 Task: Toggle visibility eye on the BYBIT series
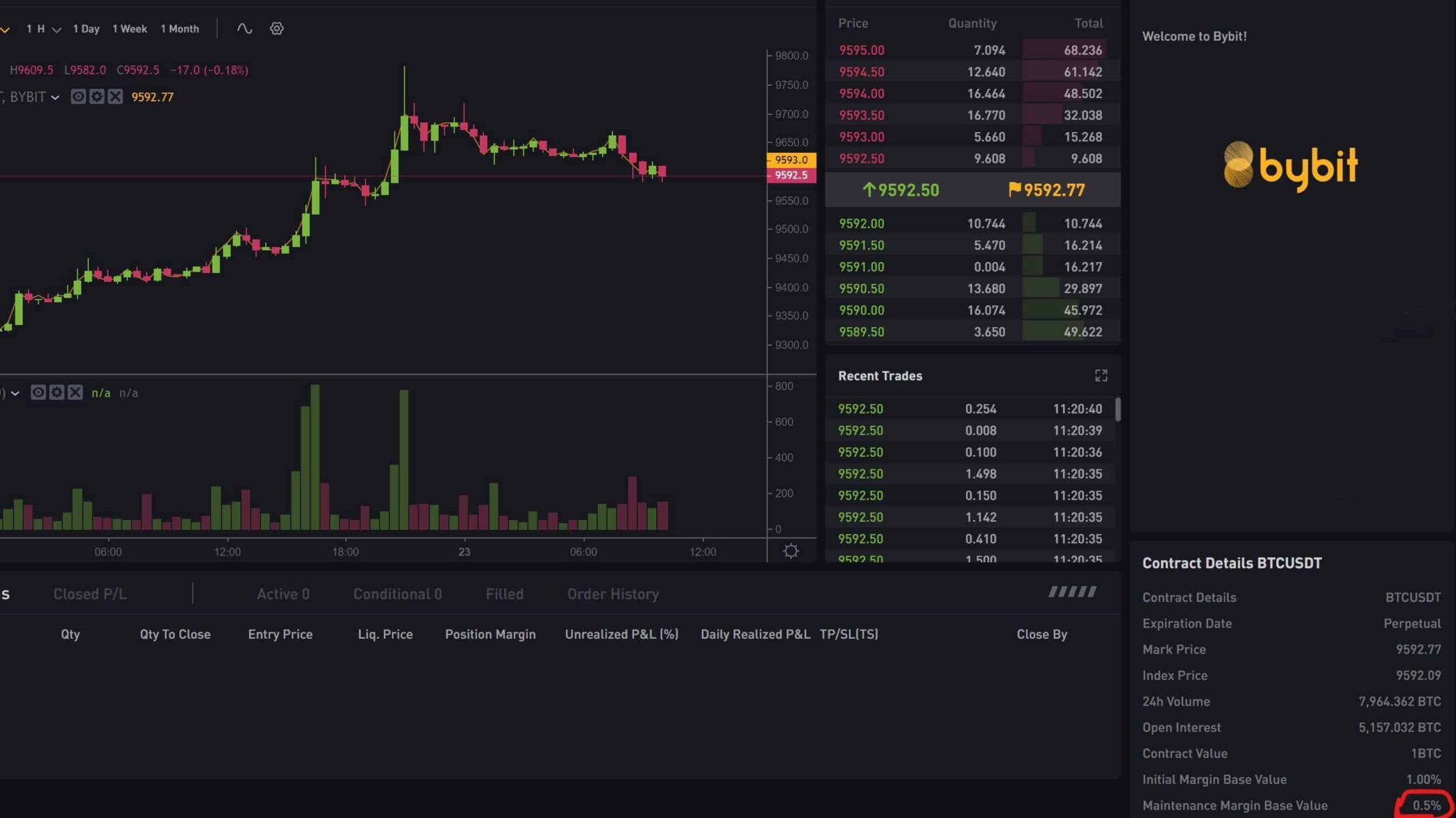point(78,97)
